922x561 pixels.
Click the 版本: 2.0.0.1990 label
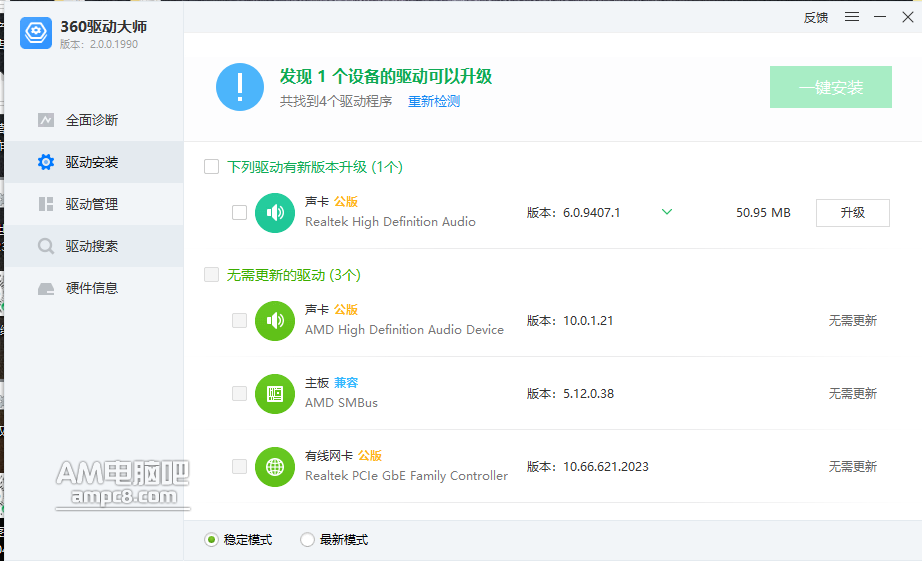[x=99, y=44]
